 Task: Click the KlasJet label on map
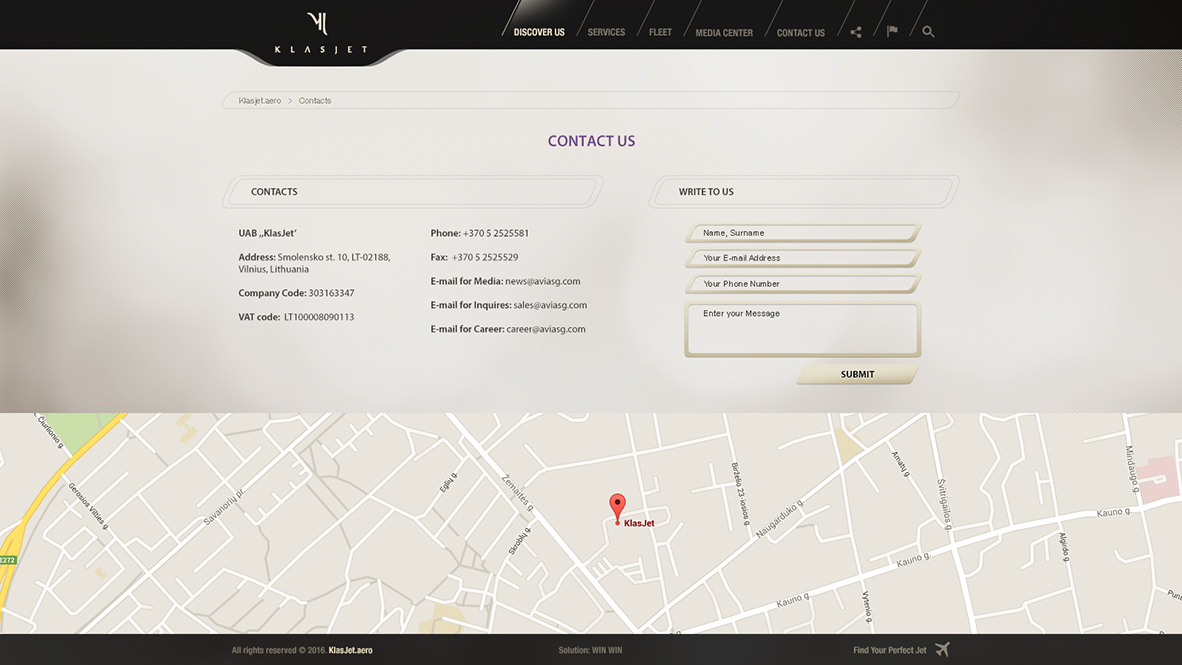tap(639, 523)
